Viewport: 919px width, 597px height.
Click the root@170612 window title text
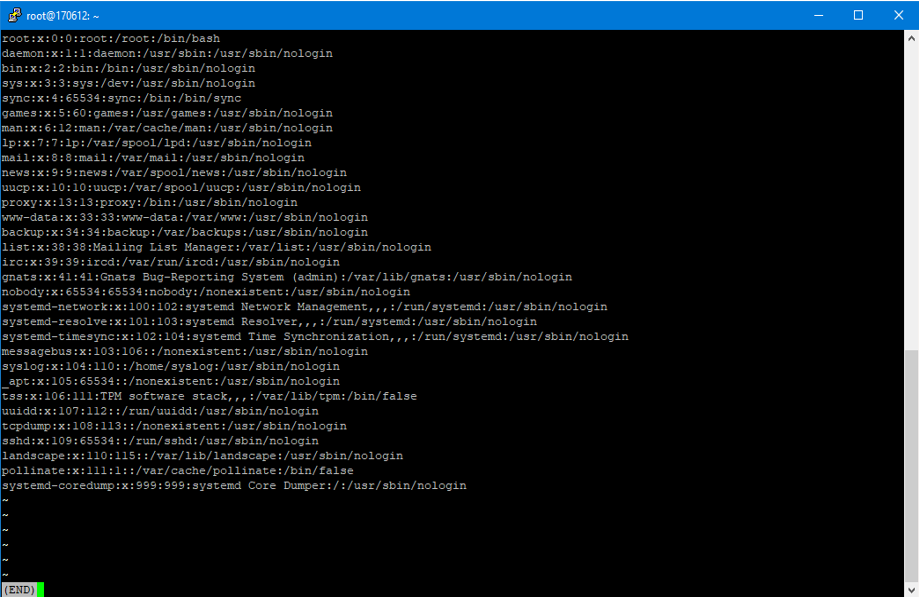tap(62, 15)
